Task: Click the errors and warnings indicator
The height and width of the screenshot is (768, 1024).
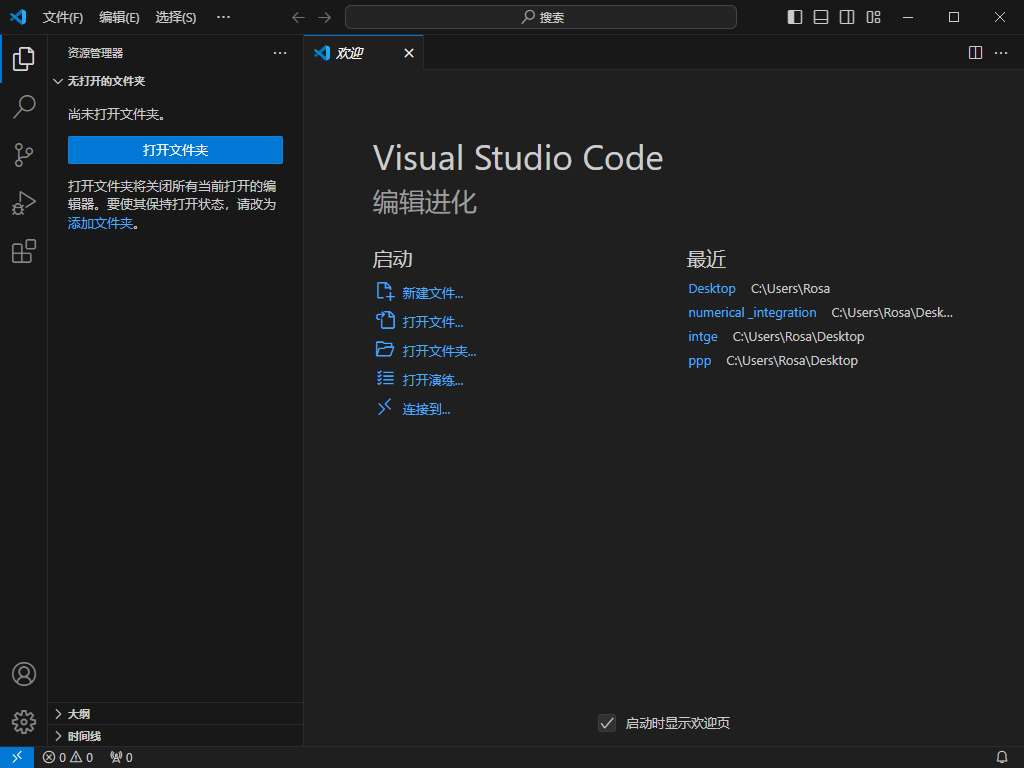Action: point(67,757)
